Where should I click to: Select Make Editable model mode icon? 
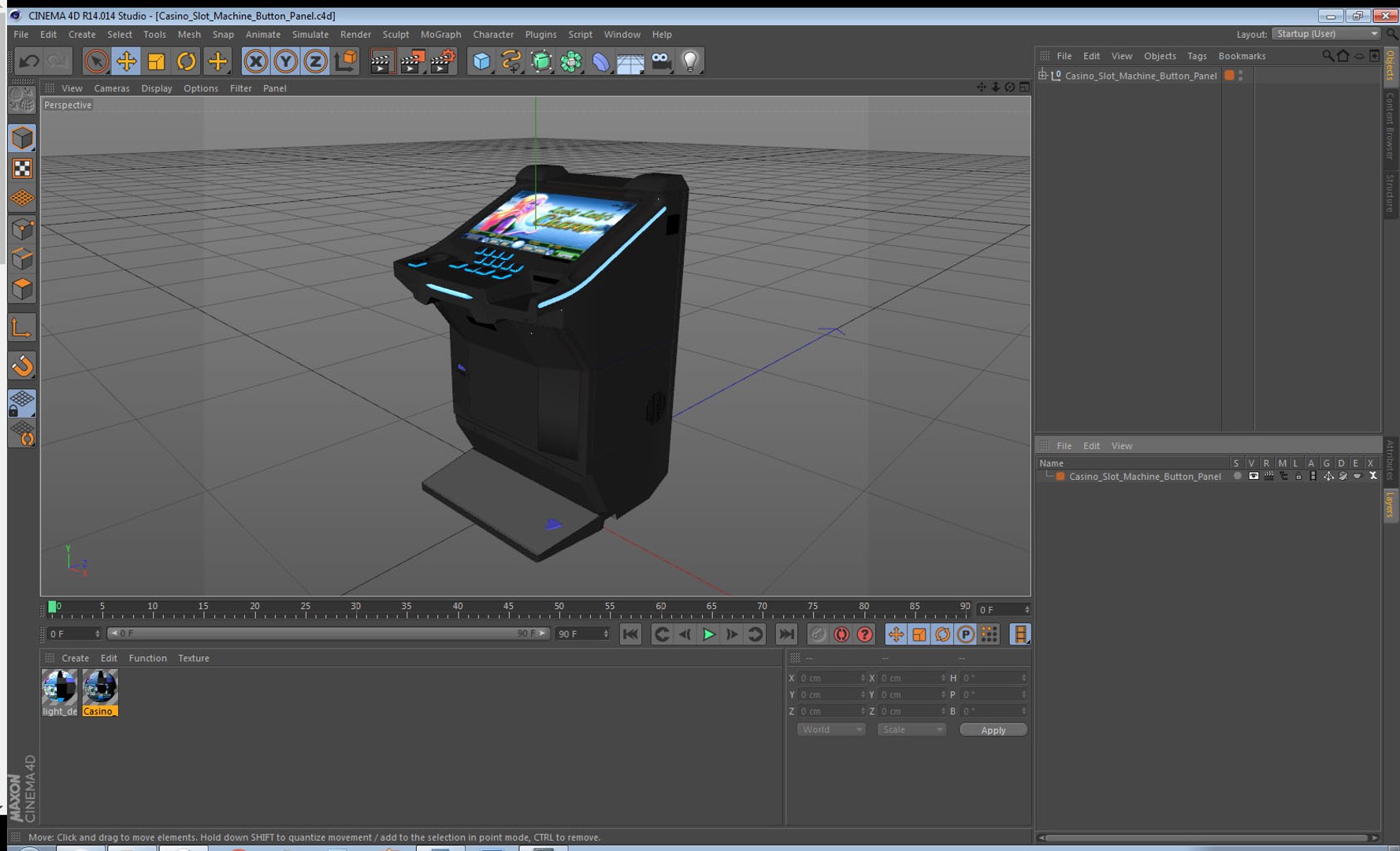[22, 98]
